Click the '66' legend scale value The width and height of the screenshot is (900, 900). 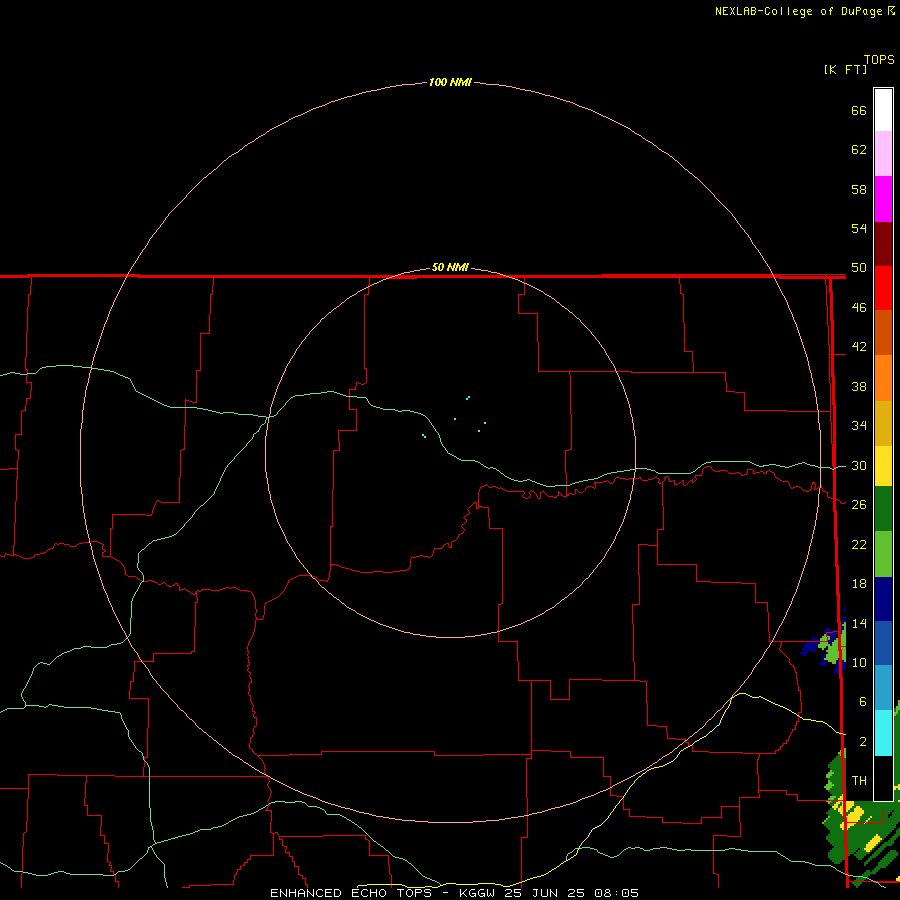(859, 110)
